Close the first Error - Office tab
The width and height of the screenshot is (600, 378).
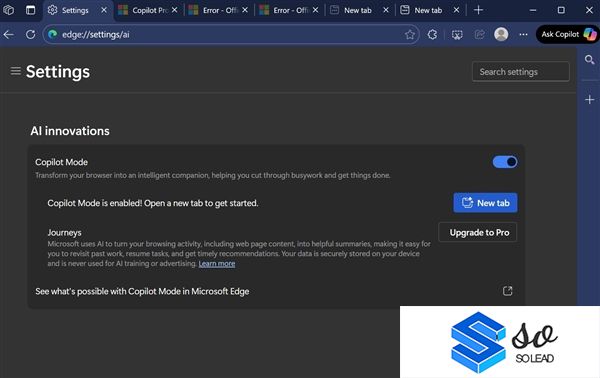245,10
